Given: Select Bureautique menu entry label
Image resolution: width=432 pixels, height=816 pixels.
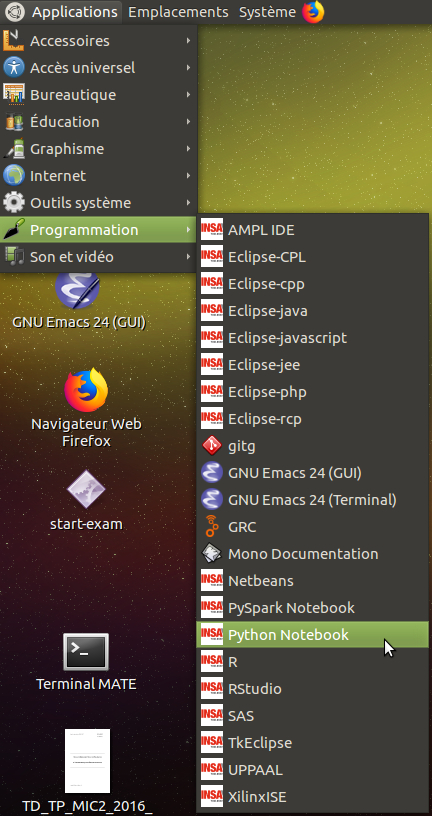Looking at the screenshot, I should (73, 95).
